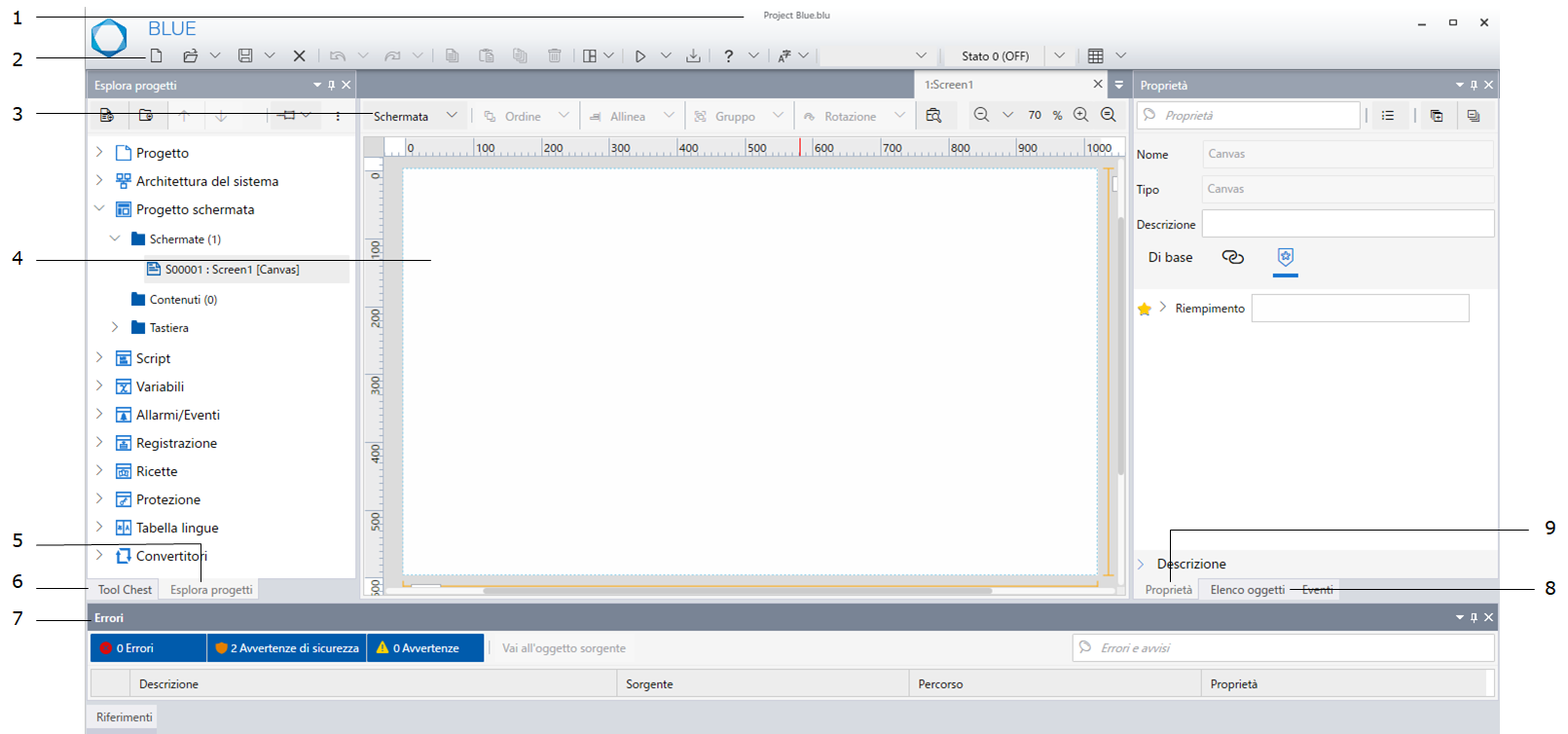Viewport: 1568px width, 734px height.
Task: Click the Riempimento fill color field
Action: coord(1360,309)
